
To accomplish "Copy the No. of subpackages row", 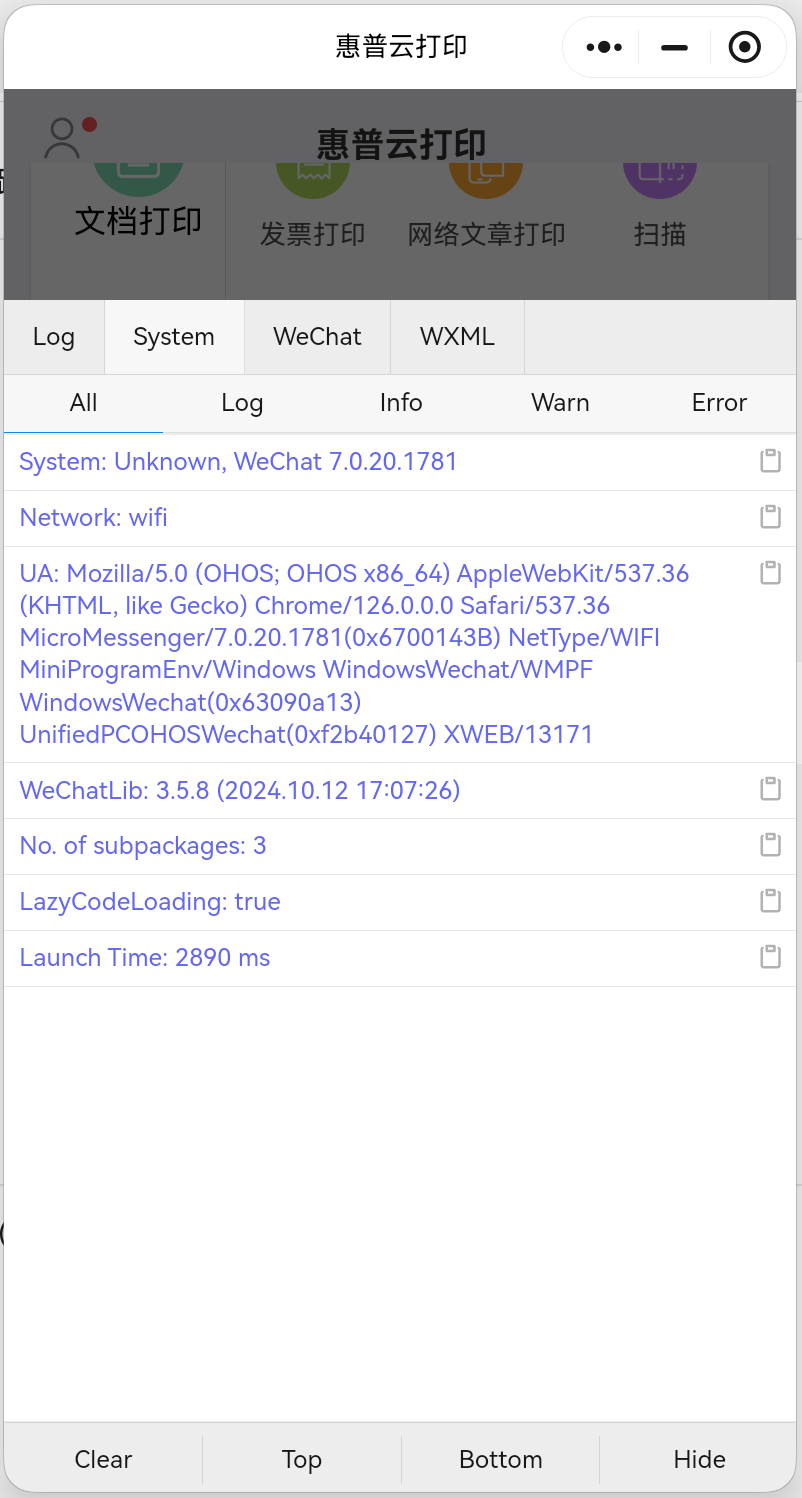I will [x=770, y=845].
